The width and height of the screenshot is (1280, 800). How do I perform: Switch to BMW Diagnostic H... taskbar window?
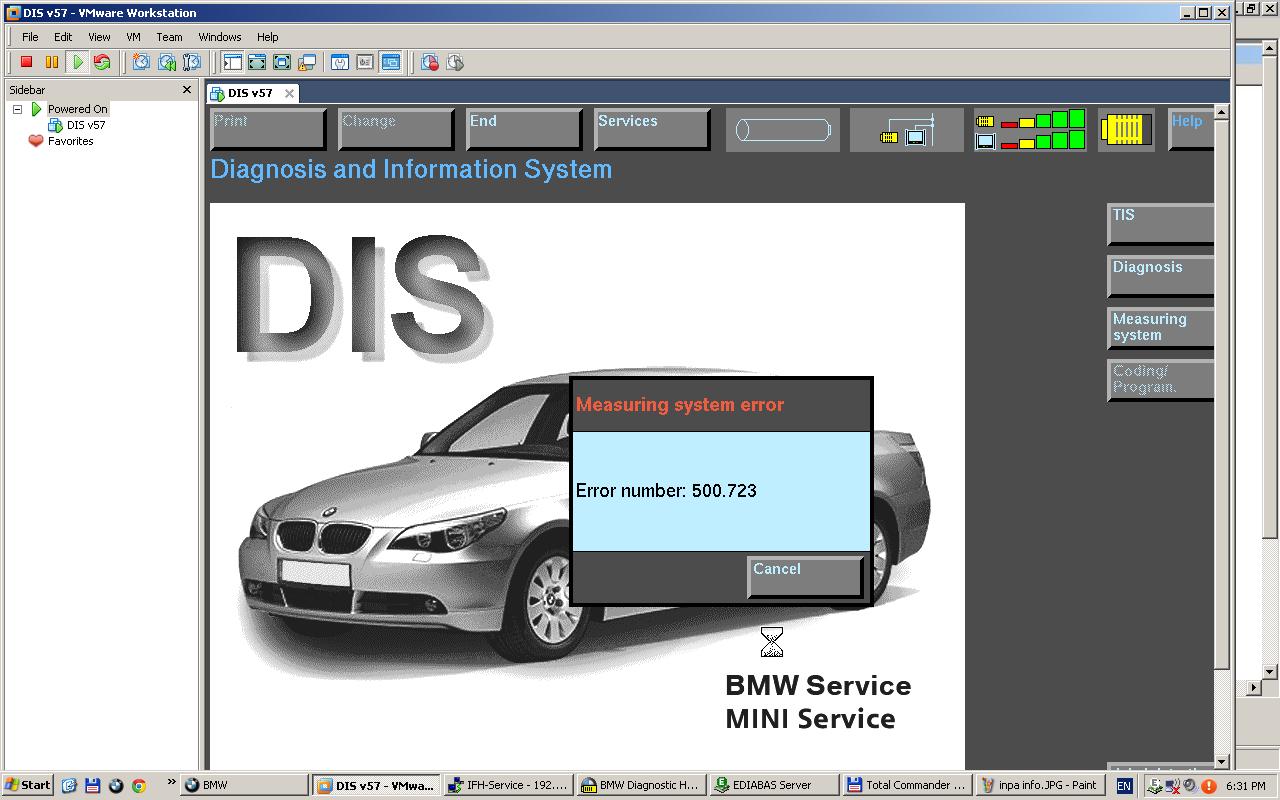[641, 785]
